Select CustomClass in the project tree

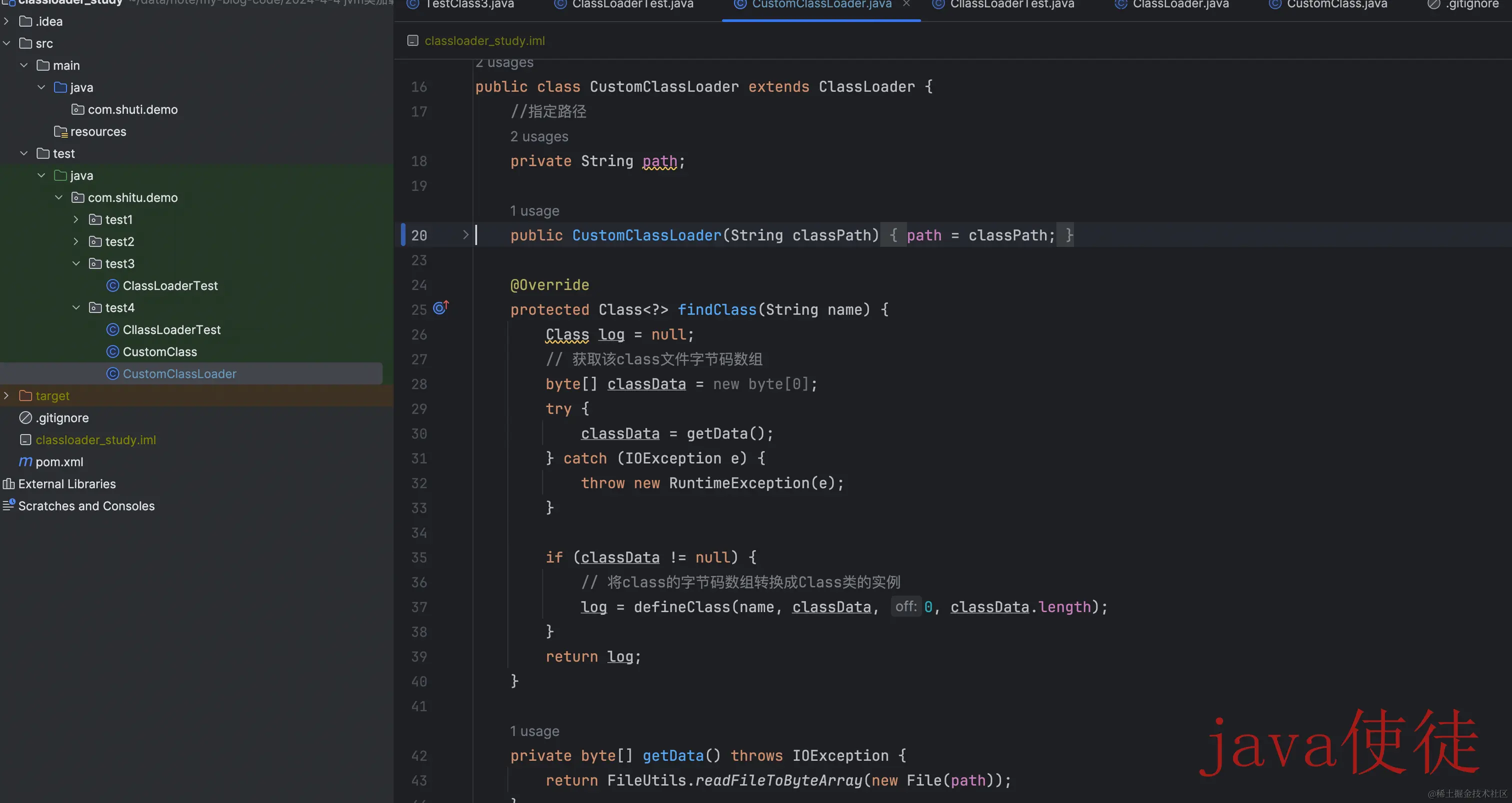pos(159,351)
